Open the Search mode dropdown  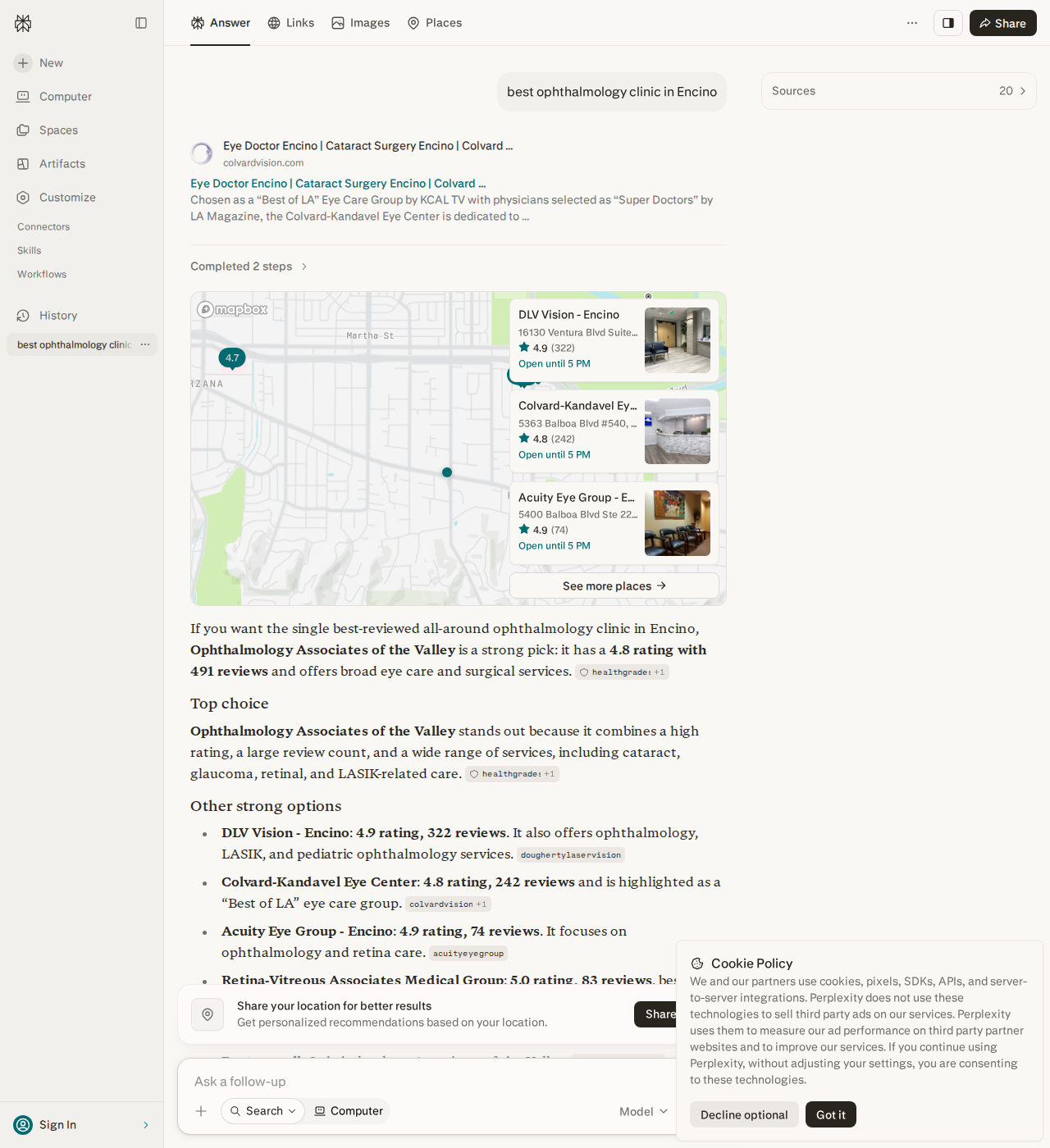coord(262,1111)
